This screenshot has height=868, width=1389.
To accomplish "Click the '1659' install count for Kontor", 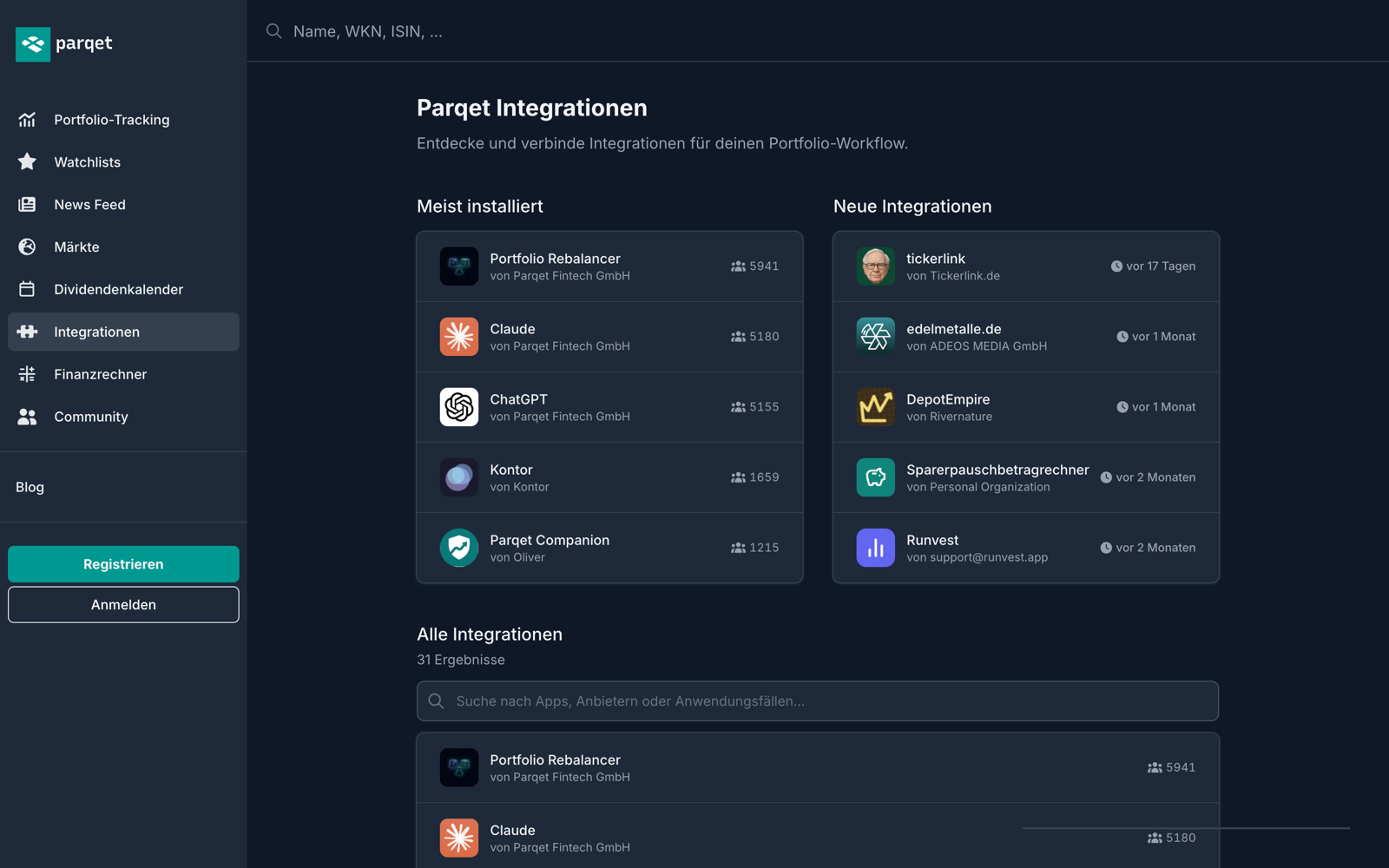I will (x=764, y=477).
